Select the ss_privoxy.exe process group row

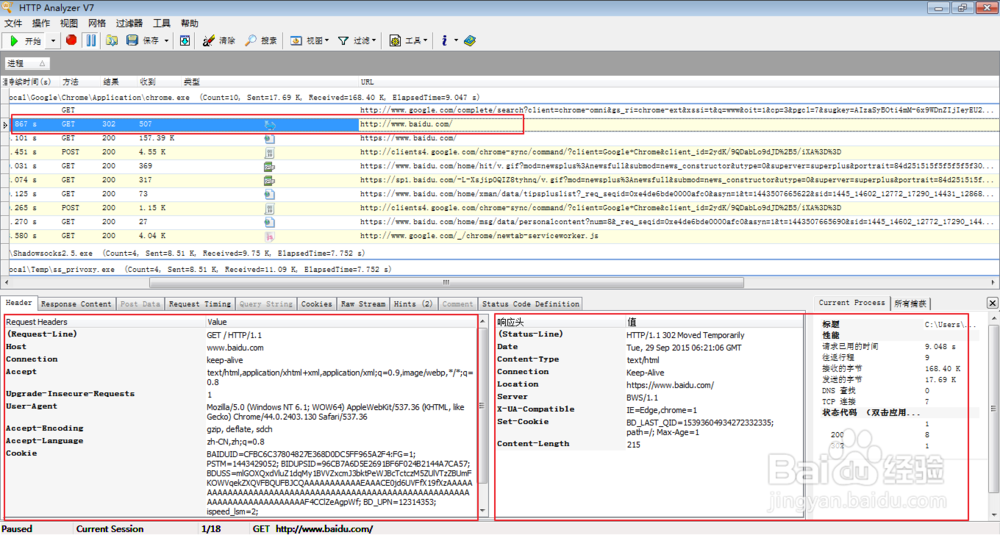pos(504,269)
